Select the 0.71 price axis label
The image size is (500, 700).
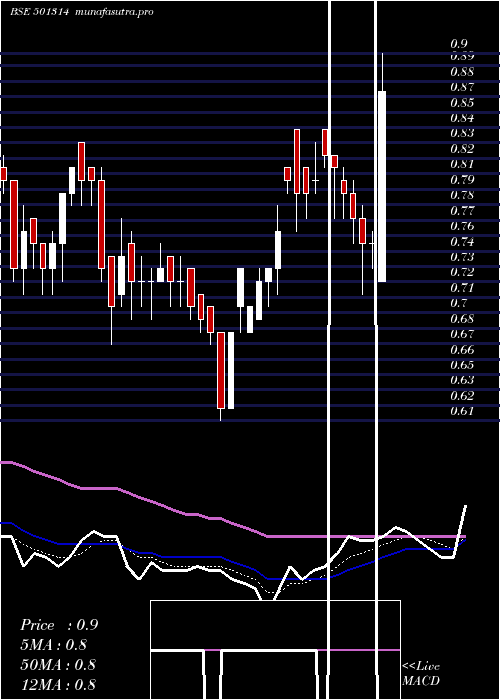pos(462,288)
